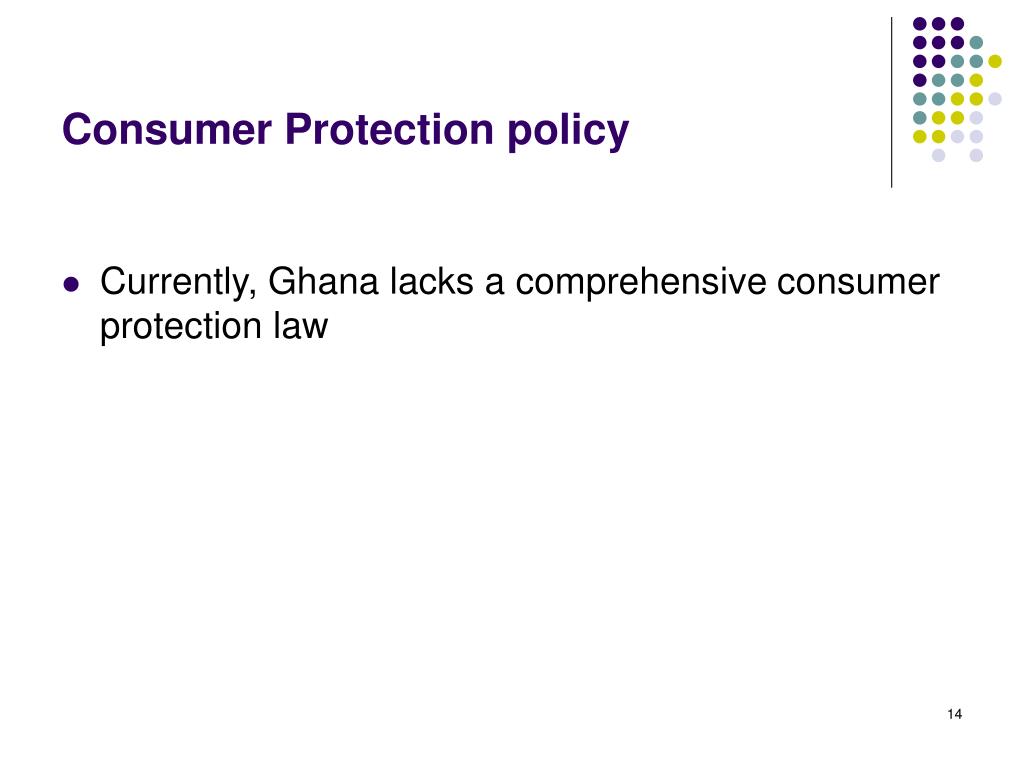
Task: Select the purple bullet point marker
Action: (71, 285)
